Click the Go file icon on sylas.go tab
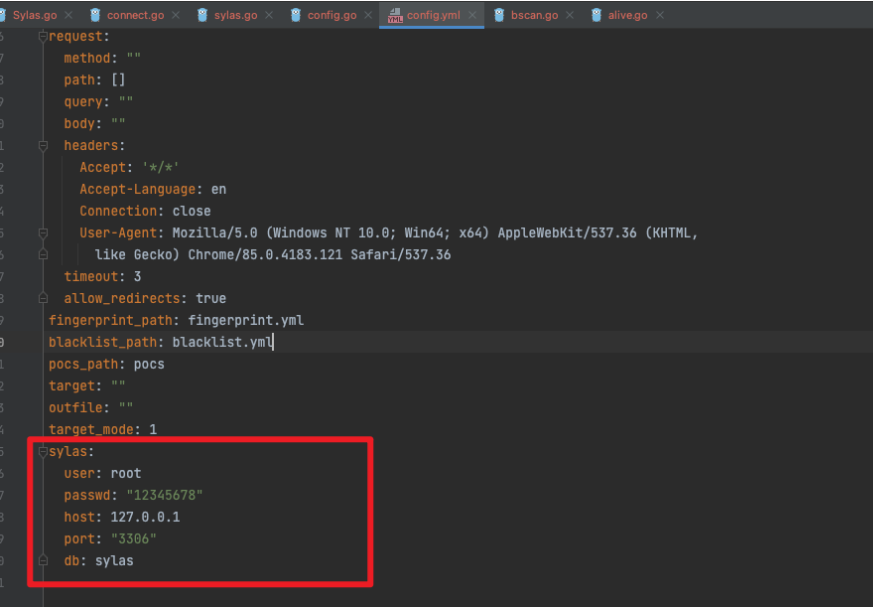873x607 pixels. [x=203, y=15]
